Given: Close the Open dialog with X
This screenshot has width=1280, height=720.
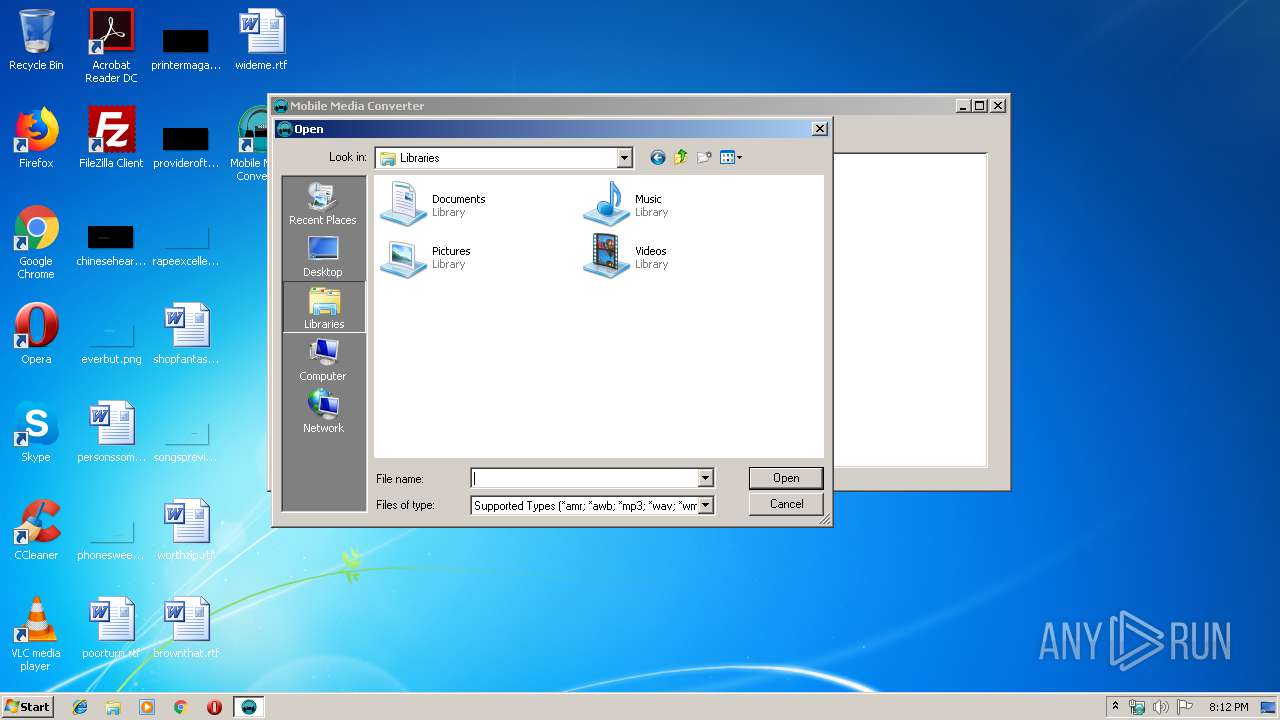Looking at the screenshot, I should (819, 128).
